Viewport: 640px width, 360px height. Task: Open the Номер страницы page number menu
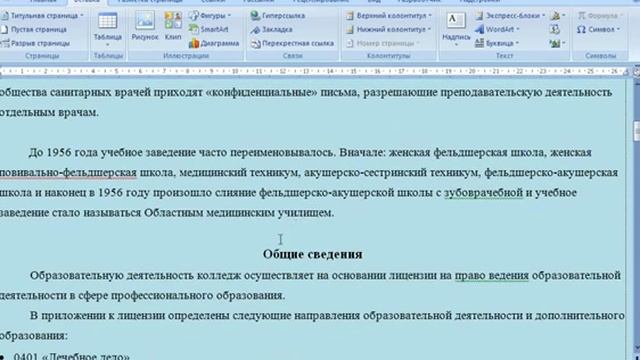[x=383, y=43]
